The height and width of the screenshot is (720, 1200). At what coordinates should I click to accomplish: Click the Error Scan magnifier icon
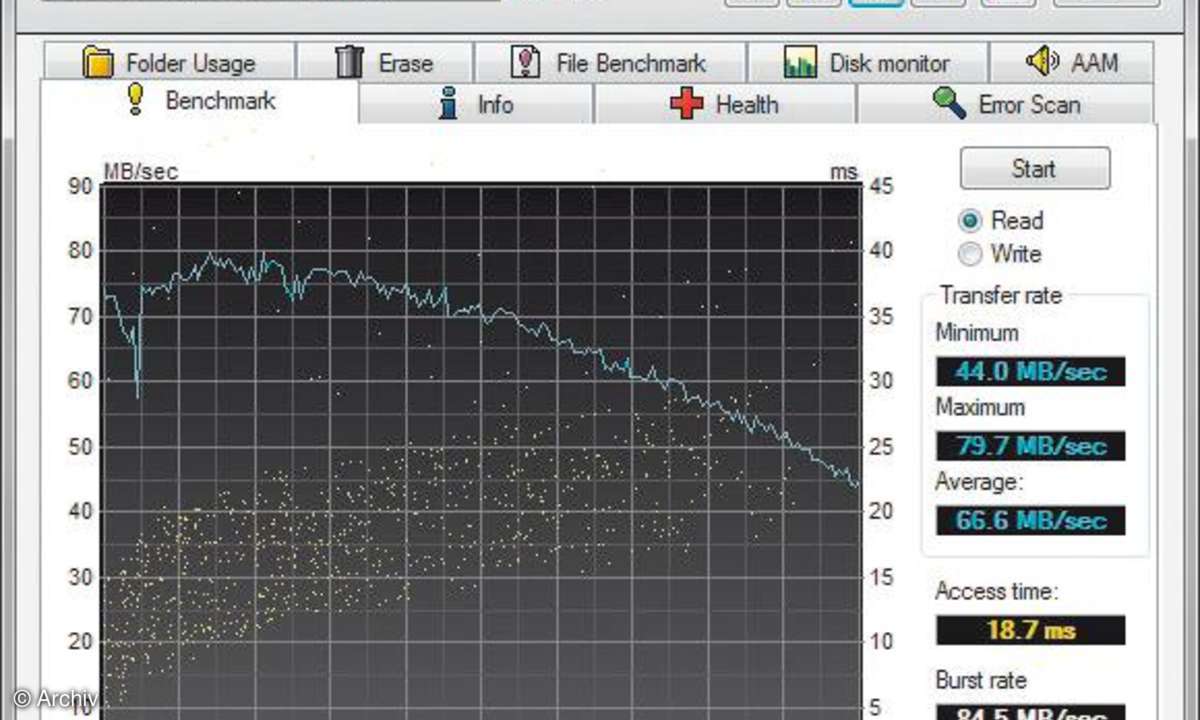pyautogui.click(x=949, y=104)
